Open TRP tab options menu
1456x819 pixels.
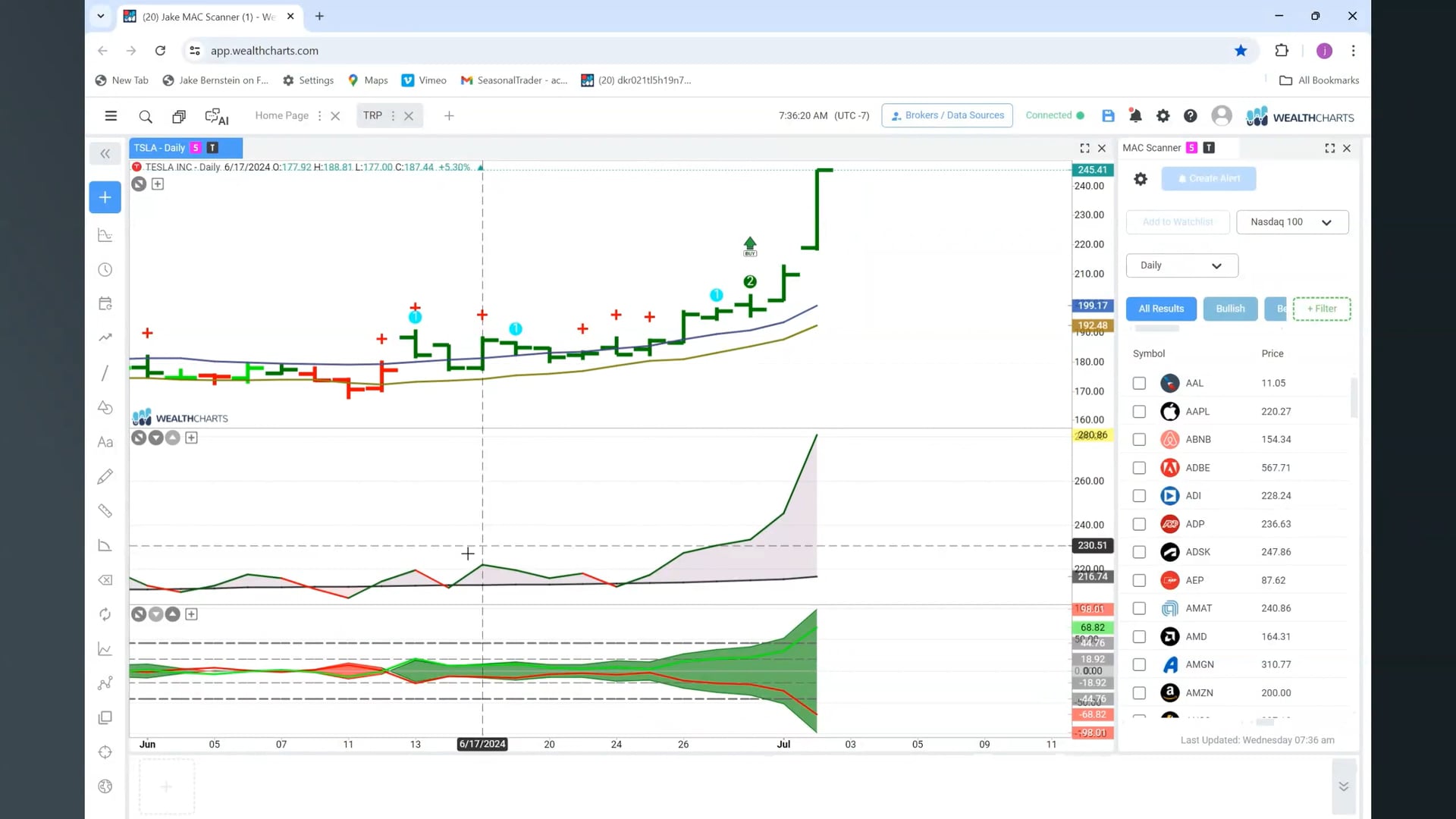pos(393,116)
